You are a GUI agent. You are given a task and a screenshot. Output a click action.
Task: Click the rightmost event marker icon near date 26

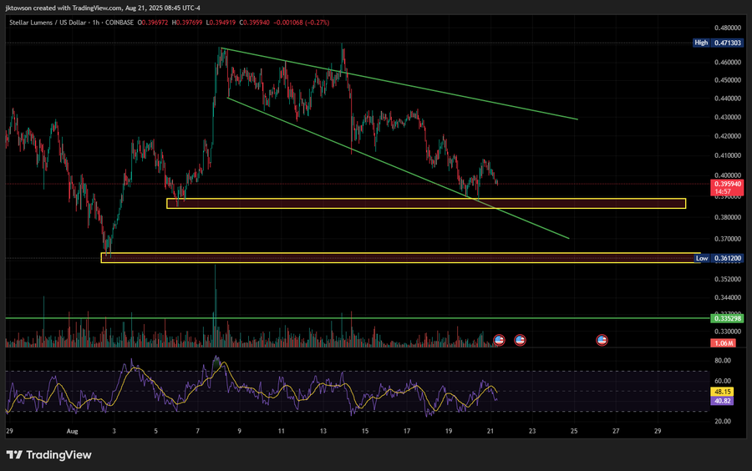coord(603,340)
